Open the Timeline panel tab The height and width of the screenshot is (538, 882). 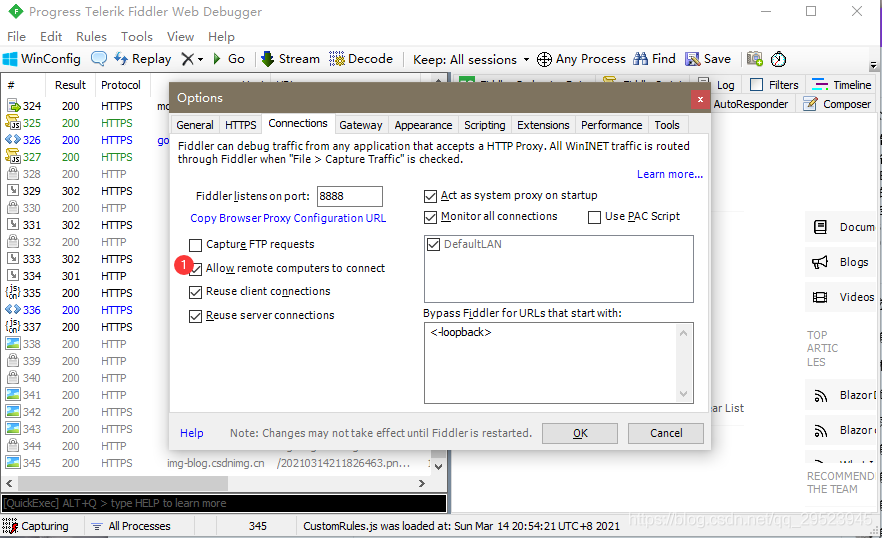coord(842,85)
